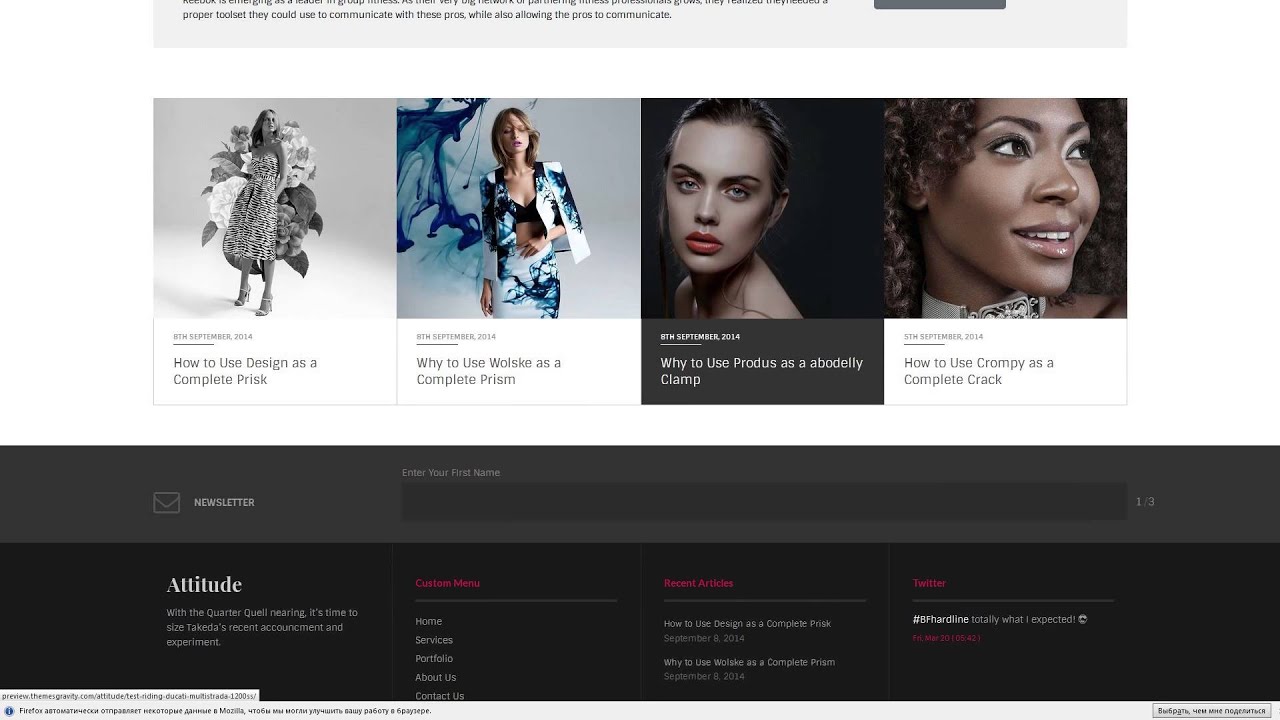Click the 8th September date on Design card
Image resolution: width=1280 pixels, height=720 pixels.
pos(213,337)
